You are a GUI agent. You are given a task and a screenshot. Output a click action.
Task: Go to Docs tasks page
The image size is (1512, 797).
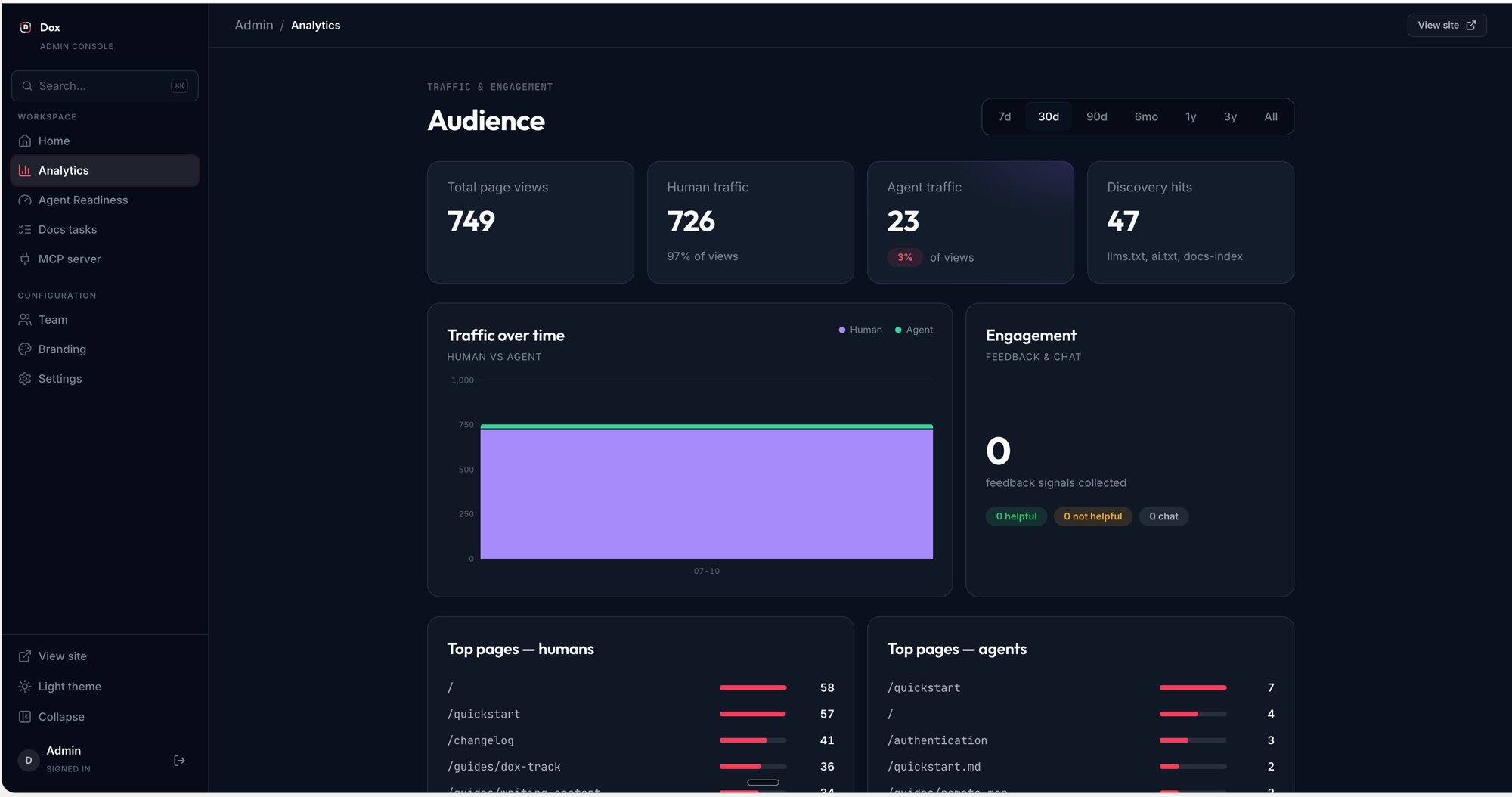tap(105, 229)
